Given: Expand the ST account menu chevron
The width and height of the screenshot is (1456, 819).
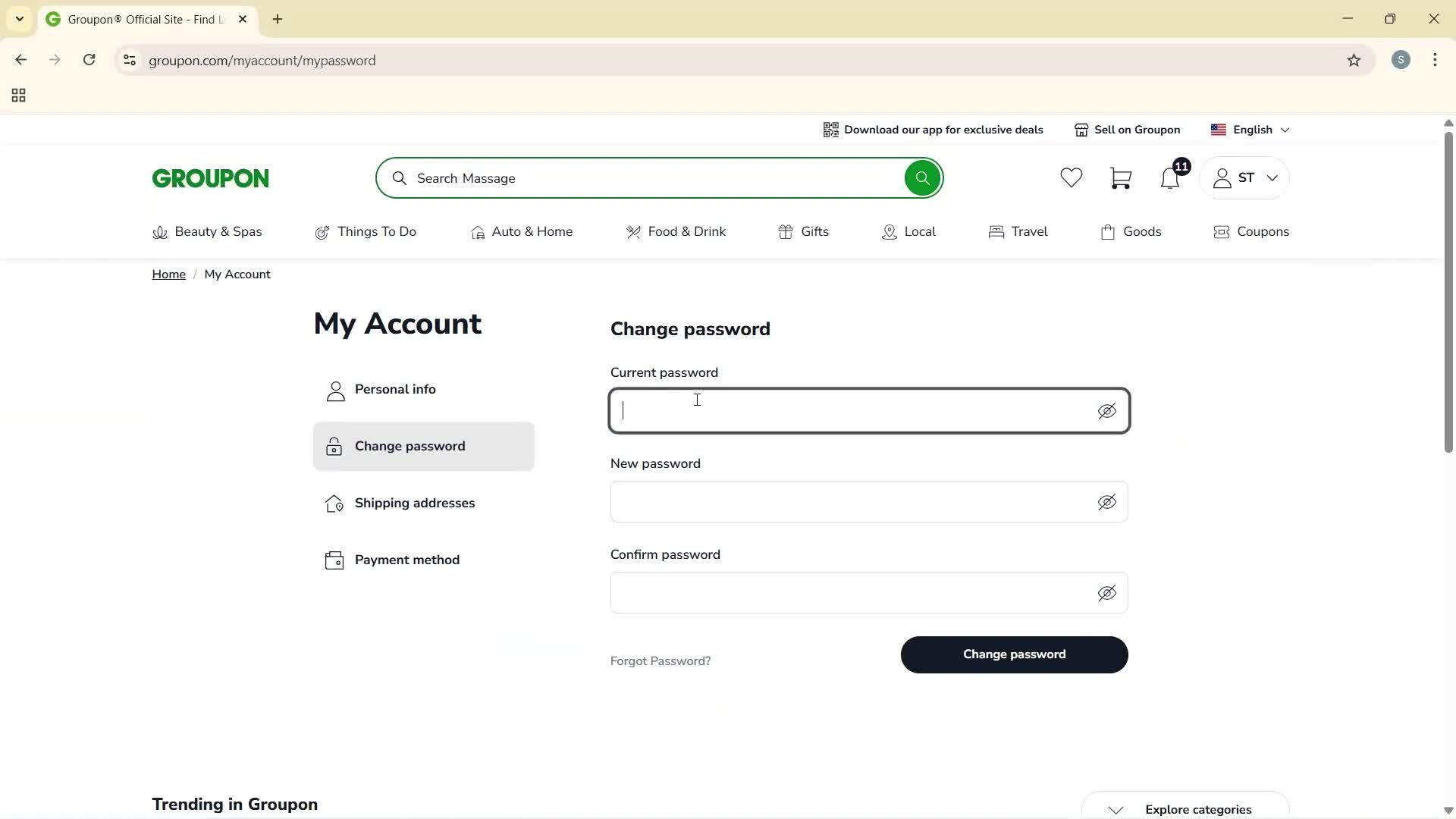Looking at the screenshot, I should pos(1272,178).
